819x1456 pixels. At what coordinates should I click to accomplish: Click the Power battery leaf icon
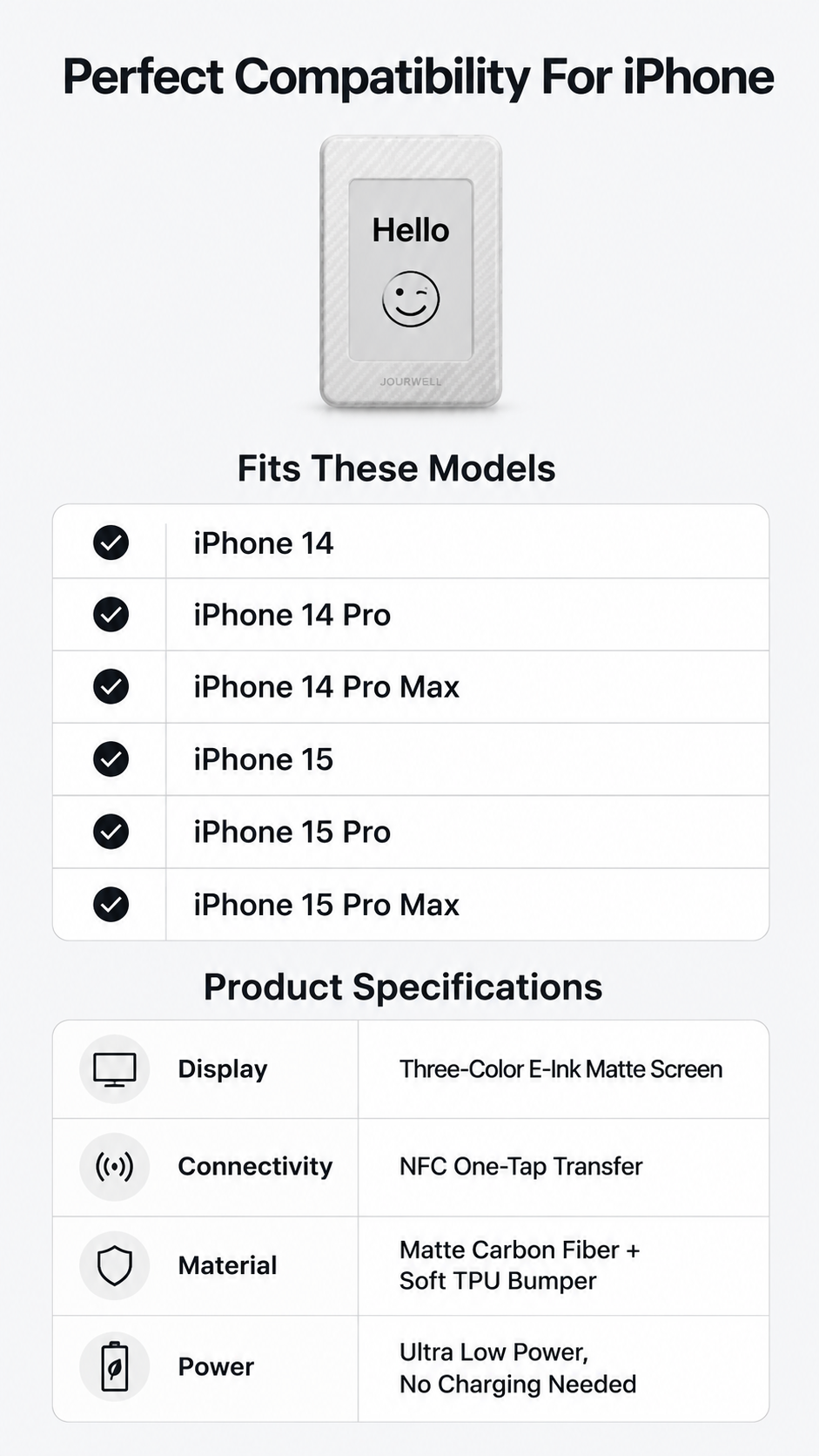(x=115, y=1366)
